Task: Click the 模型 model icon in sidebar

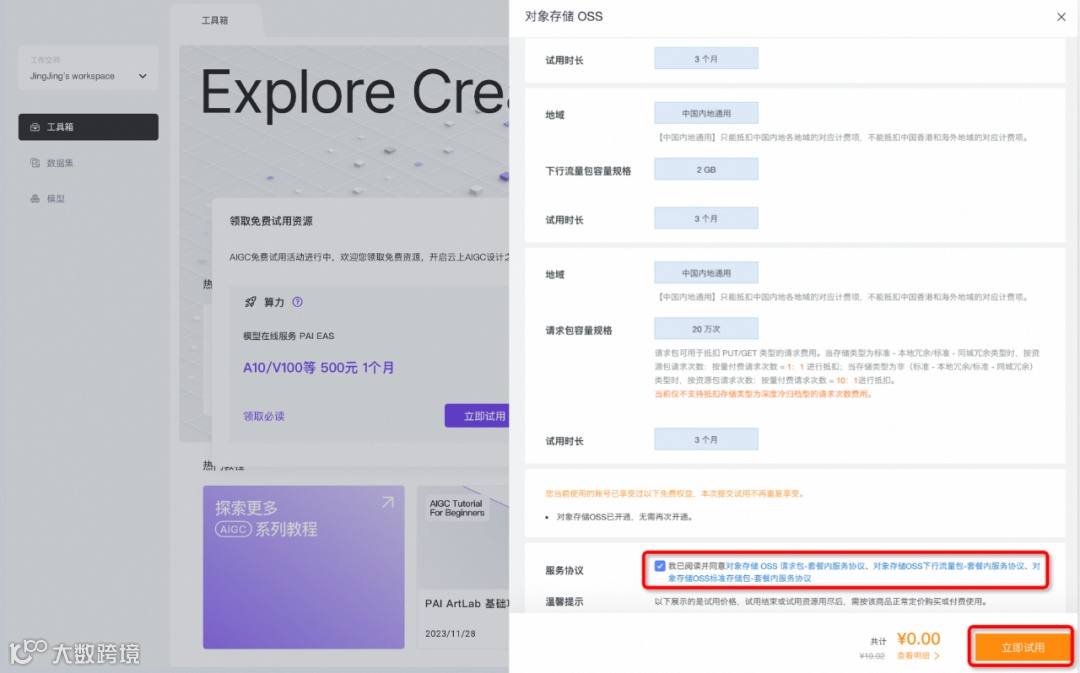Action: click(34, 198)
